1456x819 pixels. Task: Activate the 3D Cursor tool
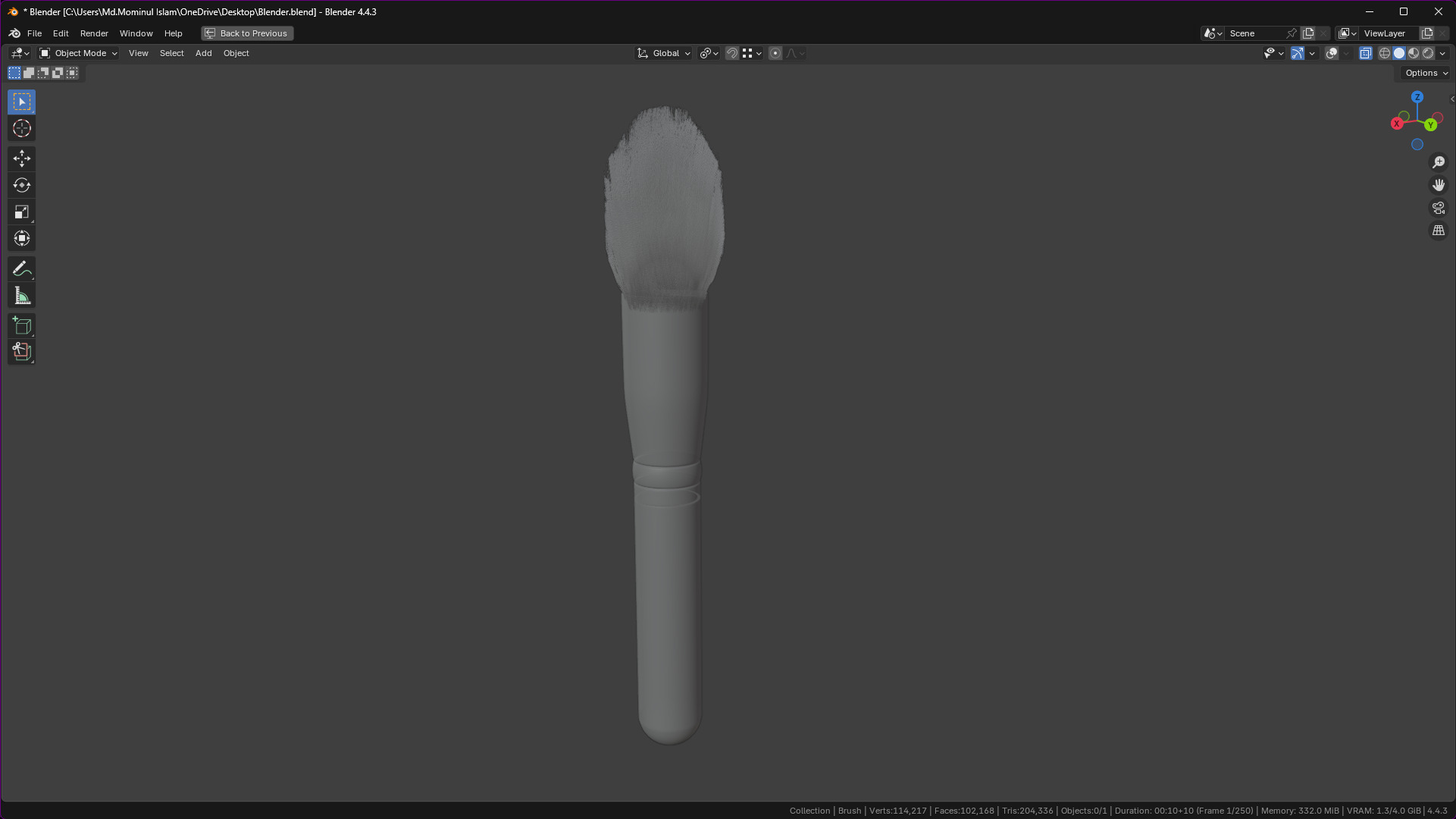tap(21, 128)
